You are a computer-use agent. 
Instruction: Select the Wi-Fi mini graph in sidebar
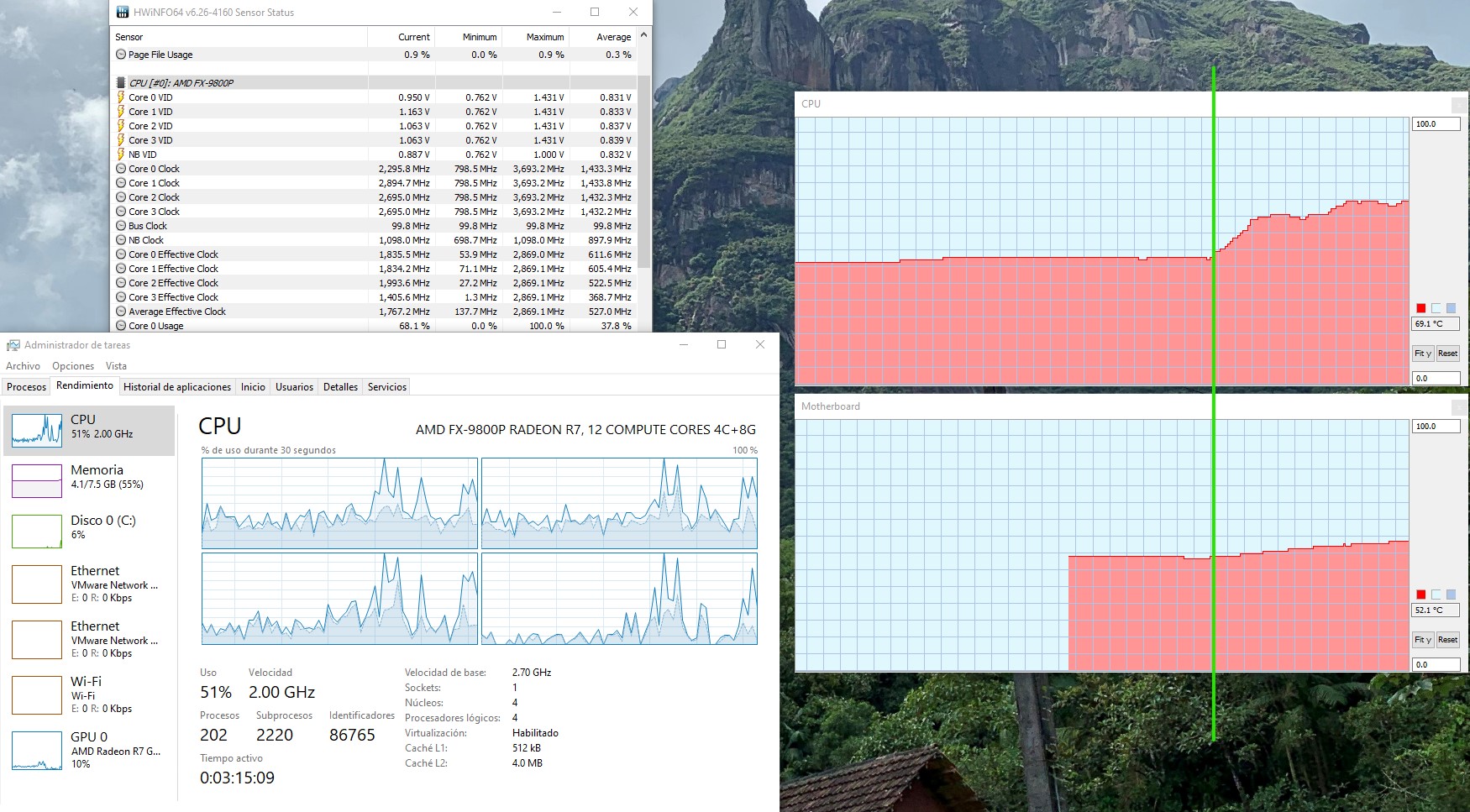[x=37, y=694]
